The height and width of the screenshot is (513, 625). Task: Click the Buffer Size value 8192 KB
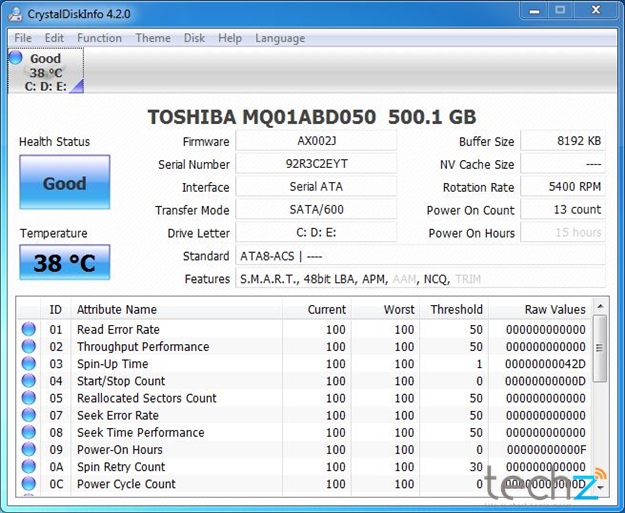click(x=563, y=141)
